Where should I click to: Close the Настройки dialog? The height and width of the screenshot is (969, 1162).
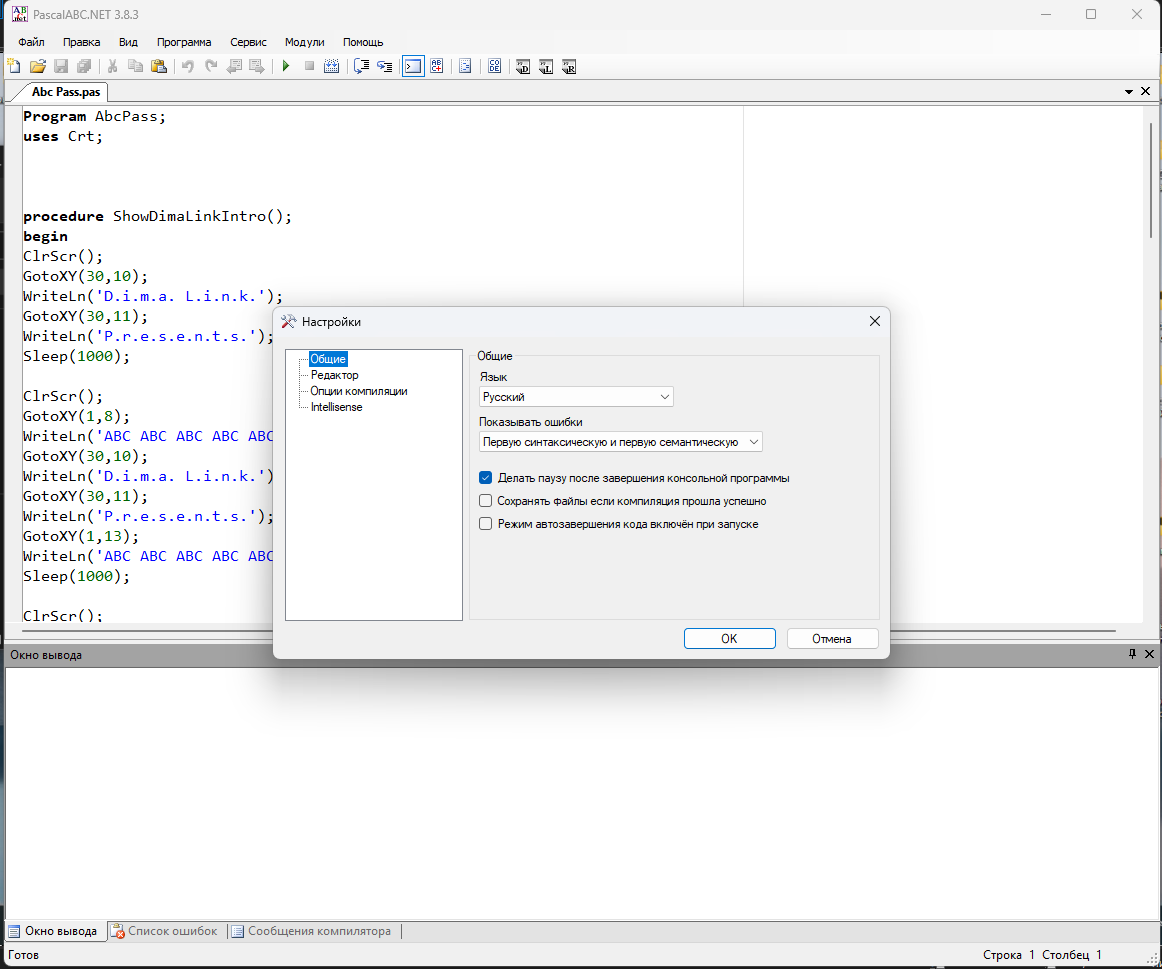point(874,322)
